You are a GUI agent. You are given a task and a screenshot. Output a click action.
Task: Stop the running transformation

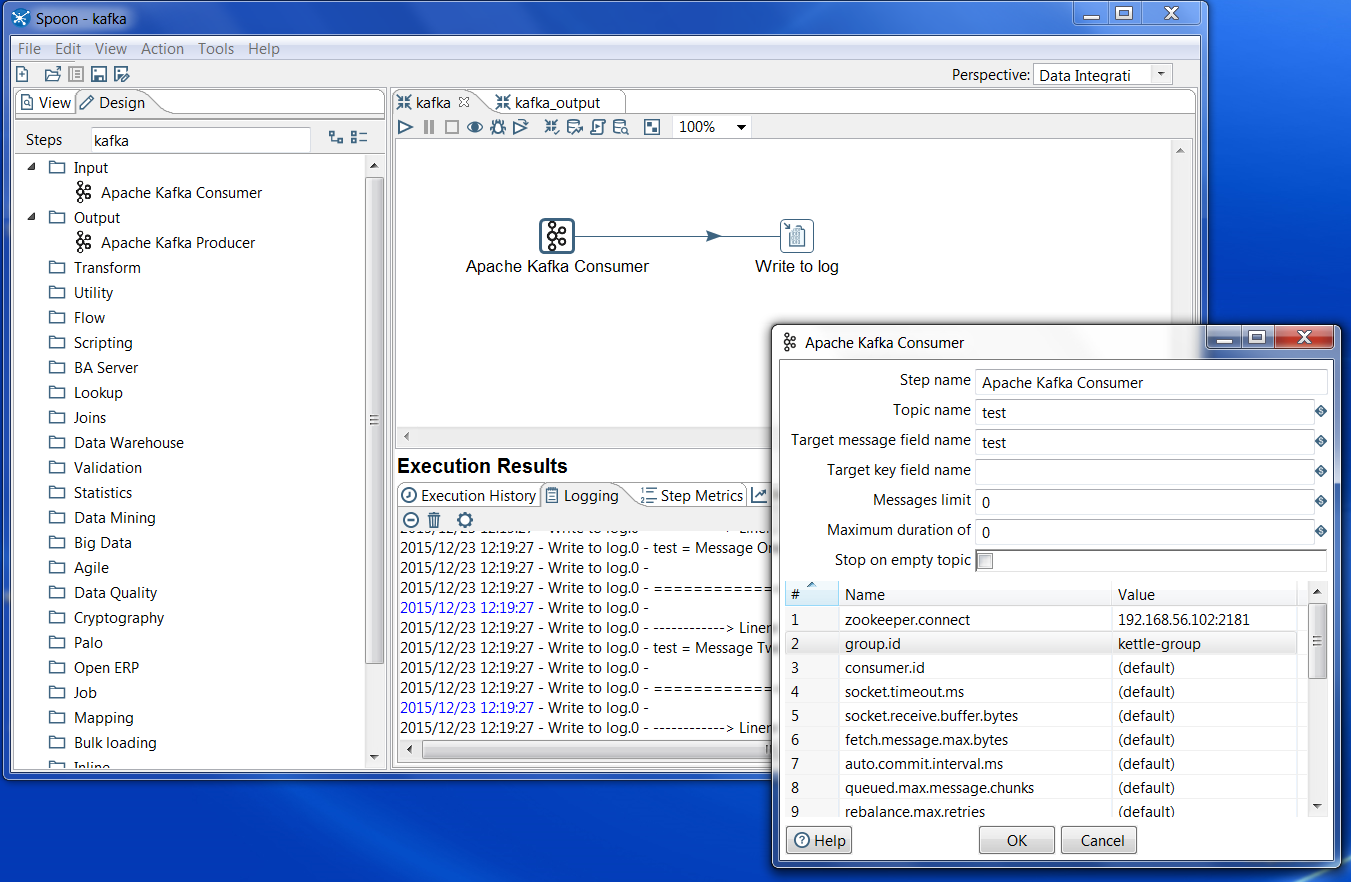(452, 127)
